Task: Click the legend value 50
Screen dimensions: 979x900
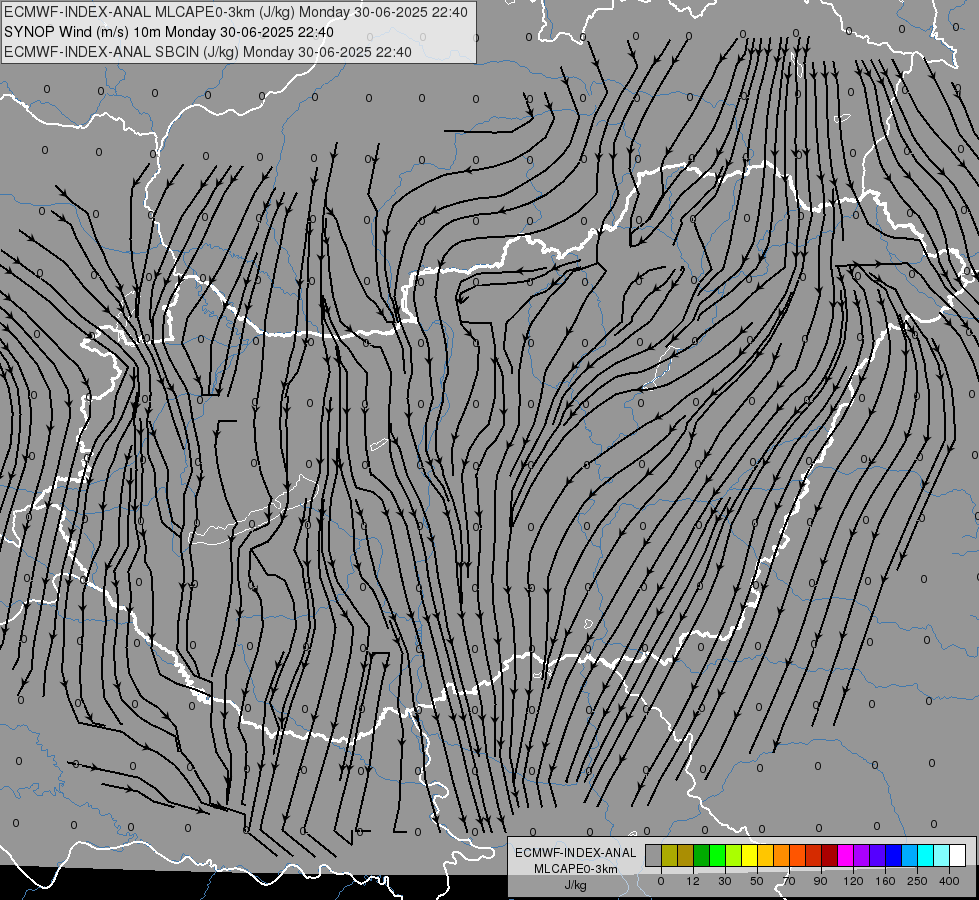Action: click(x=757, y=881)
